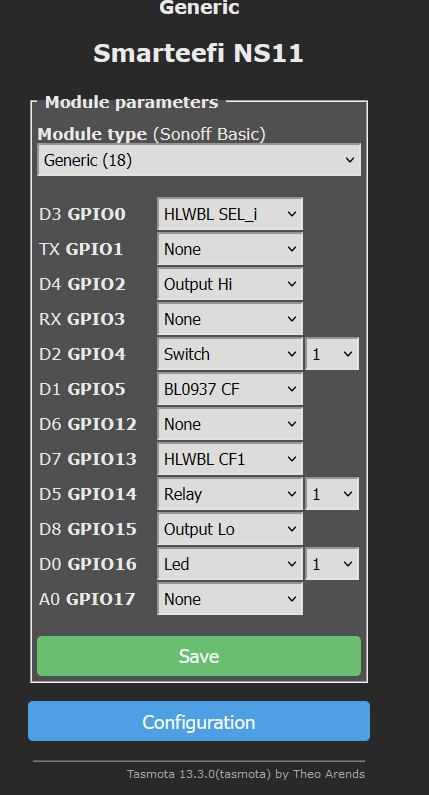Viewport: 429px width, 795px height.
Task: Change the GPIO14 Relay index number
Action: coord(332,494)
